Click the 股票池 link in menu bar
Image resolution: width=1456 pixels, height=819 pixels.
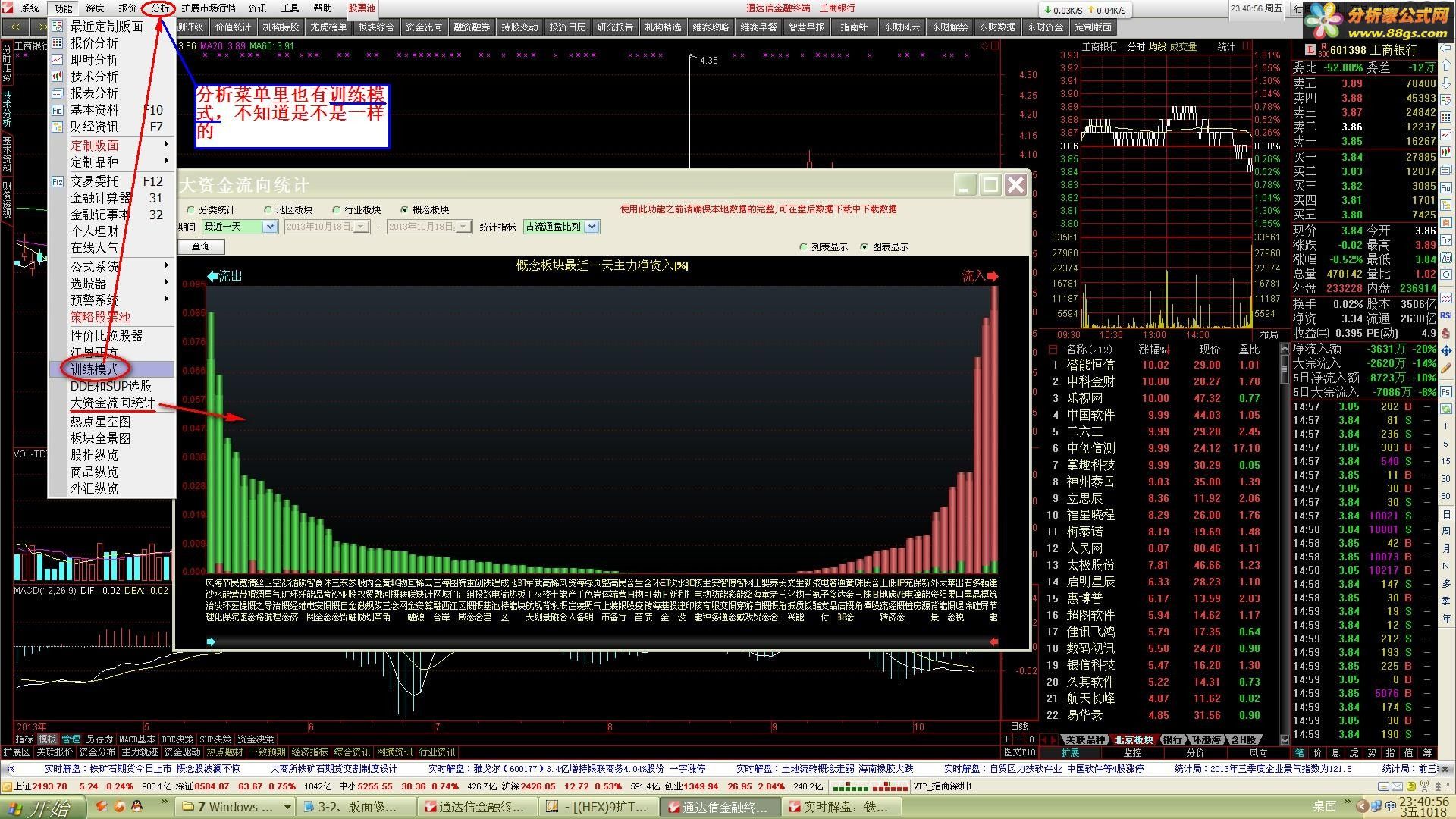pyautogui.click(x=362, y=8)
